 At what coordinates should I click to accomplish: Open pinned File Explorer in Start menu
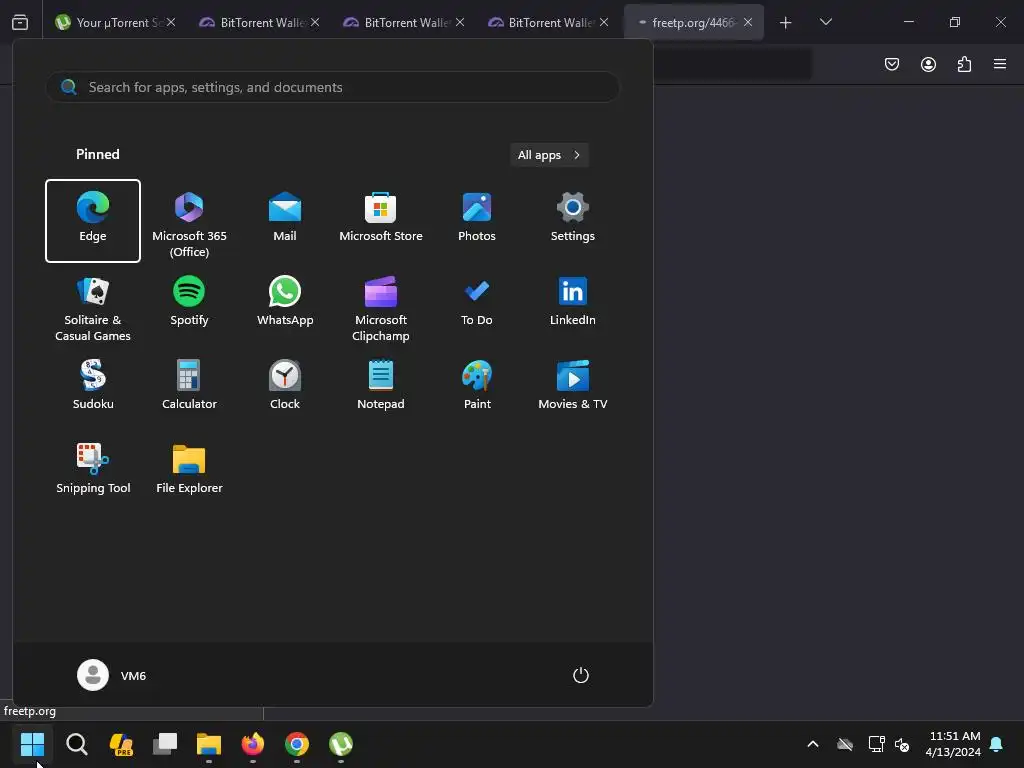189,469
